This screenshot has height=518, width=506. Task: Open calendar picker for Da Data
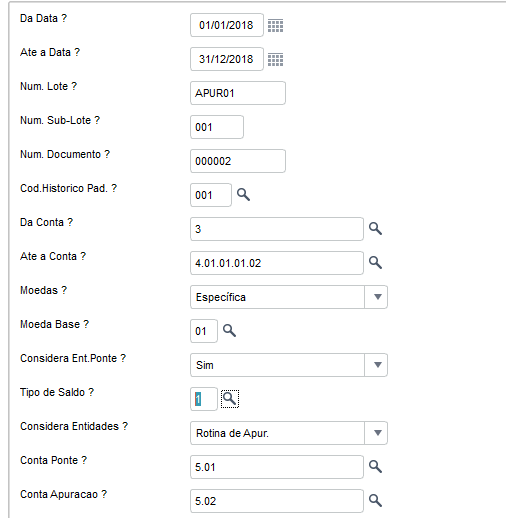(275, 25)
